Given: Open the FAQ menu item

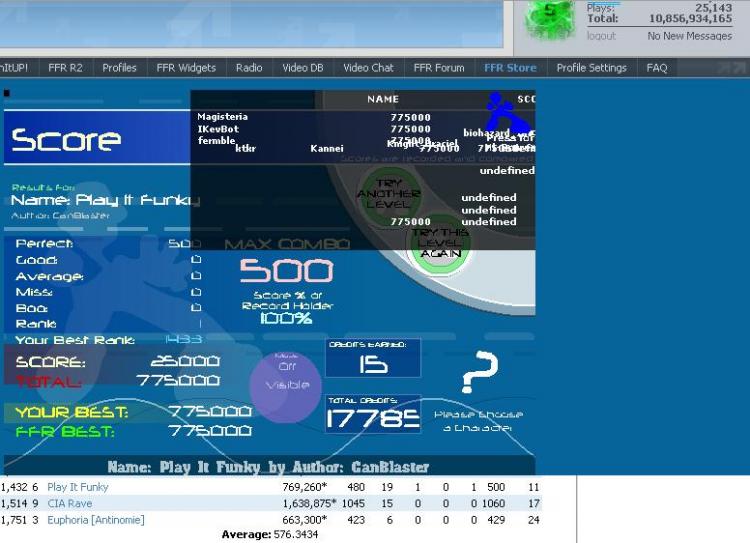Looking at the screenshot, I should click(x=657, y=68).
